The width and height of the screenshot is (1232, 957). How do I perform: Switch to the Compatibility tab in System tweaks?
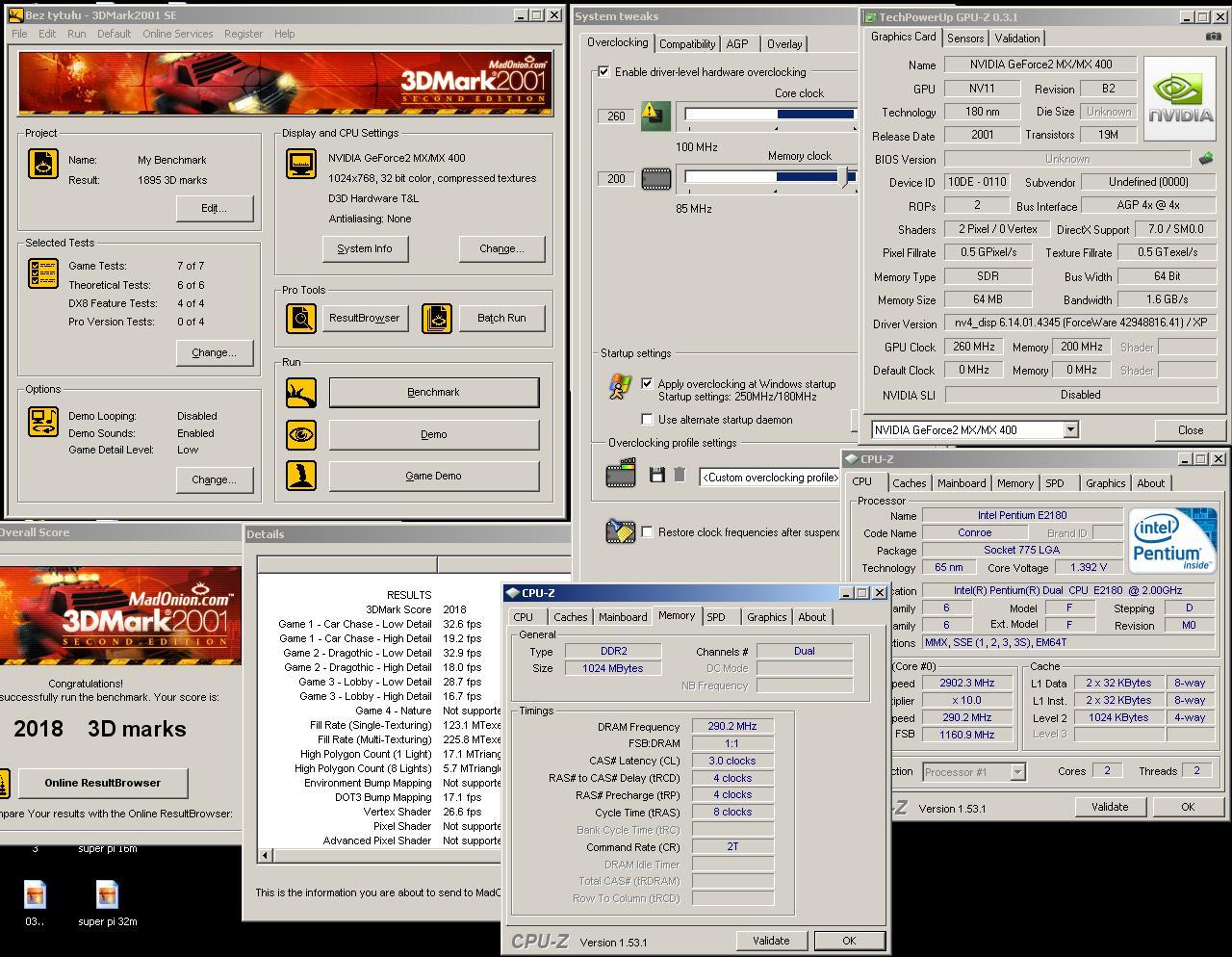point(686,44)
